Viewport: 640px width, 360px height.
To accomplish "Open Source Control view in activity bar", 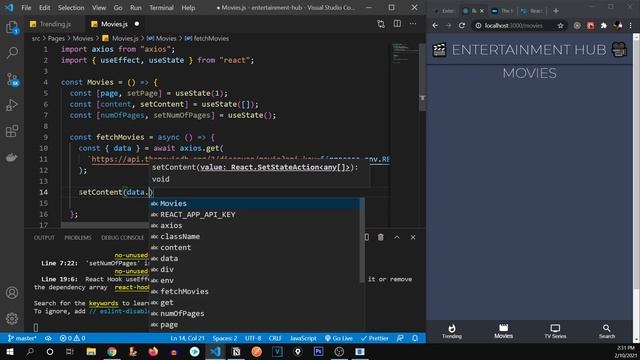I will [x=12, y=79].
